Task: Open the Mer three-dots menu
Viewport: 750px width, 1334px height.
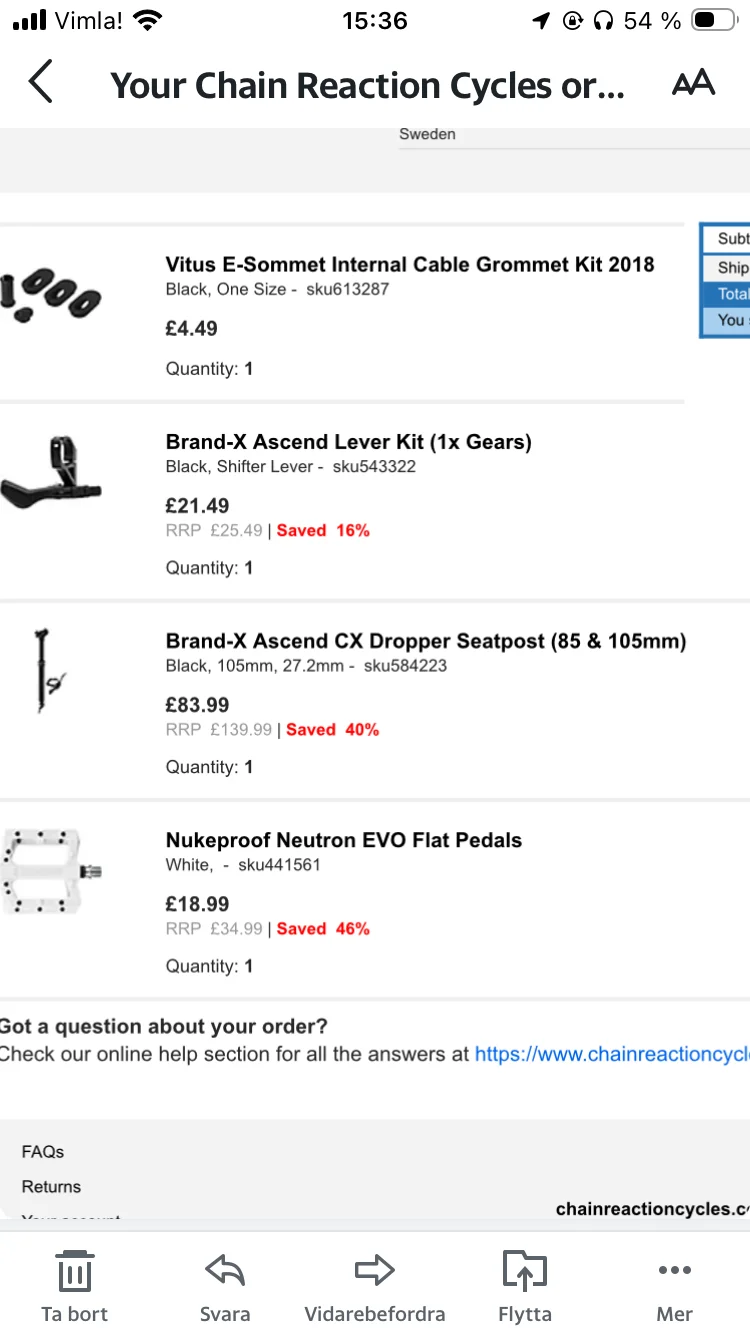Action: 675,1271
